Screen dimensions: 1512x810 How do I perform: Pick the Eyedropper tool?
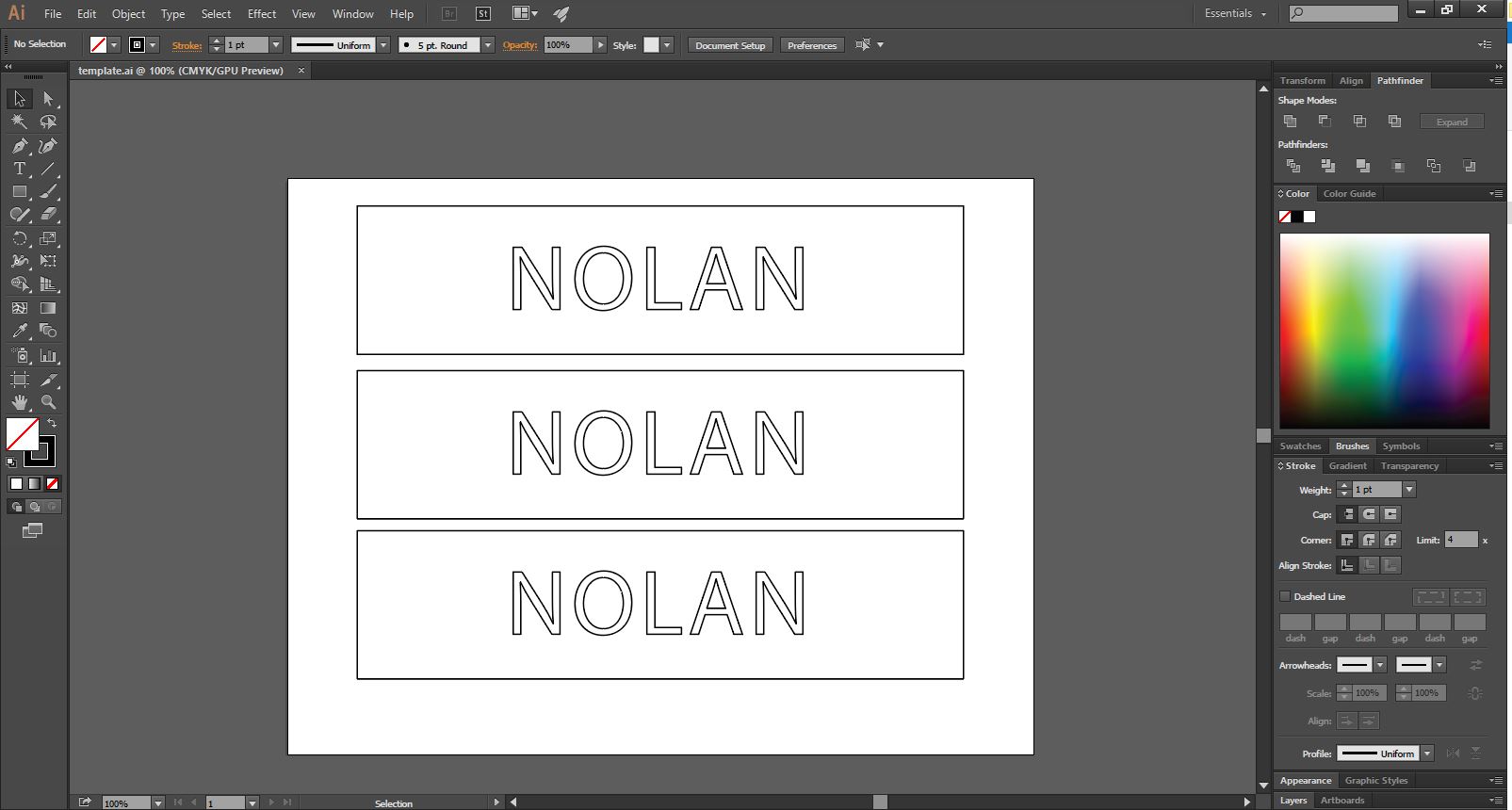click(19, 331)
